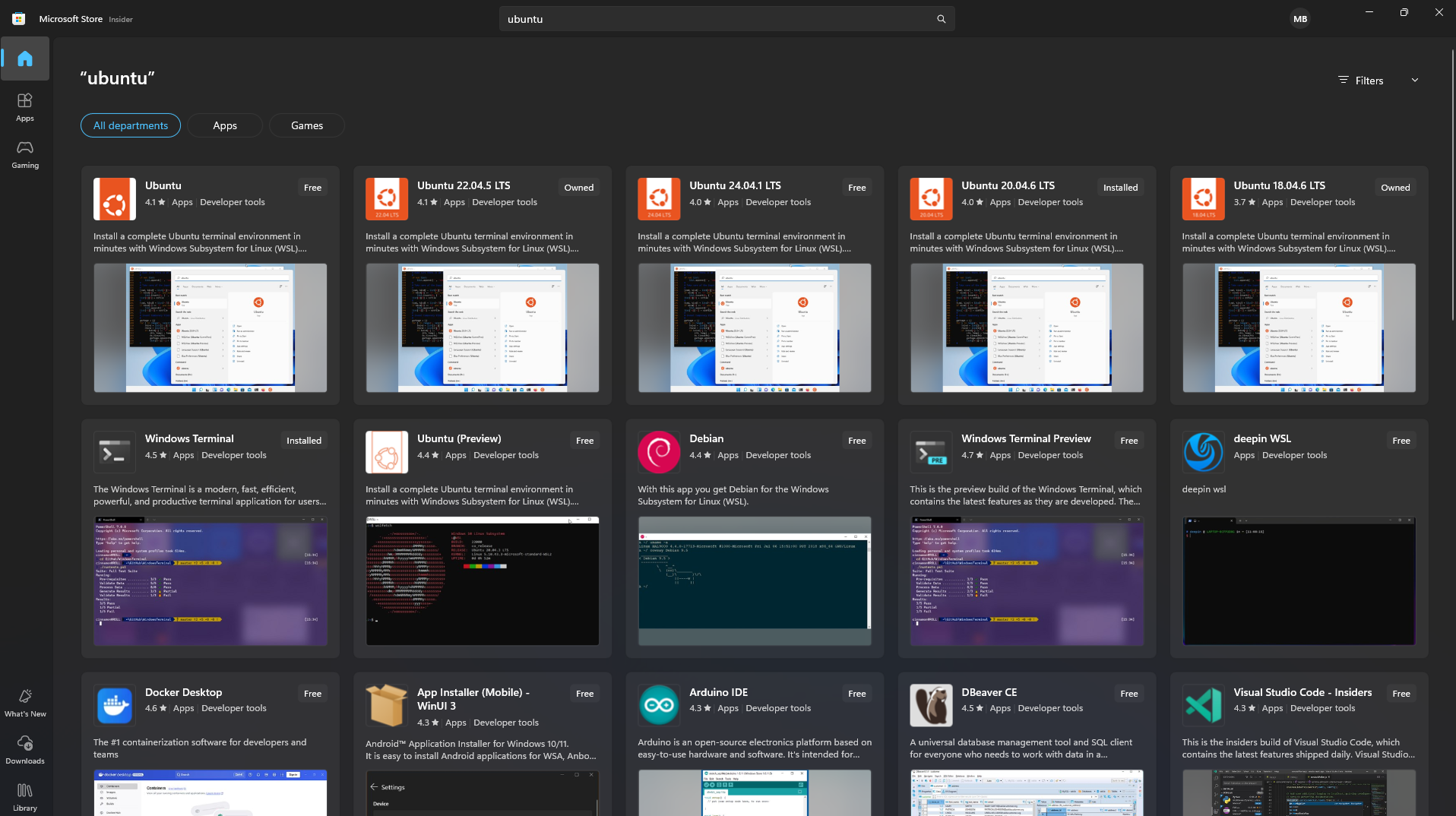Viewport: 1456px width, 816px height.
Task: Click the Ubuntu 22.04.5 LTS app icon
Action: tap(387, 199)
